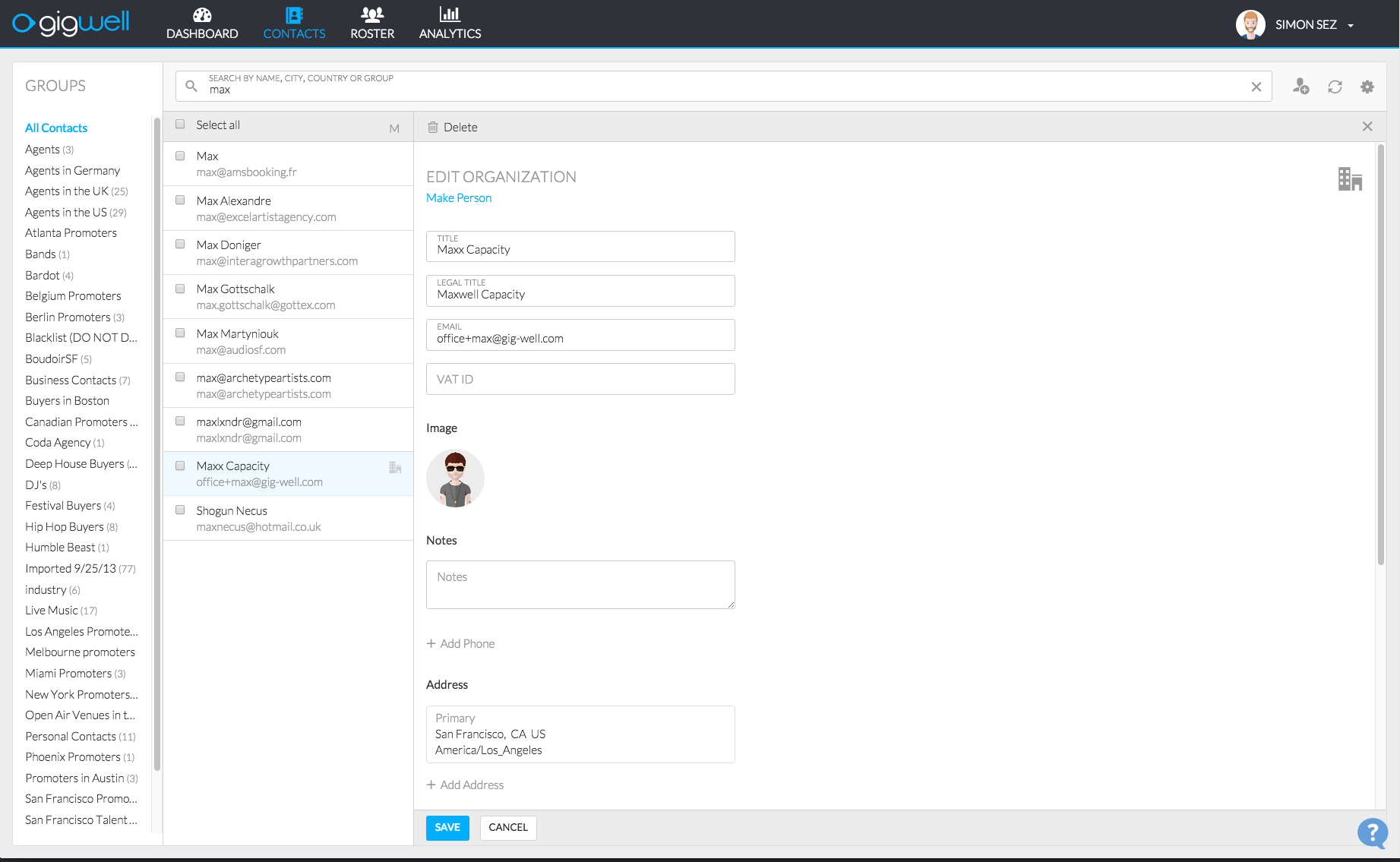Viewport: 1400px width, 862px height.
Task: Click the Delete trash icon
Action: pos(433,127)
